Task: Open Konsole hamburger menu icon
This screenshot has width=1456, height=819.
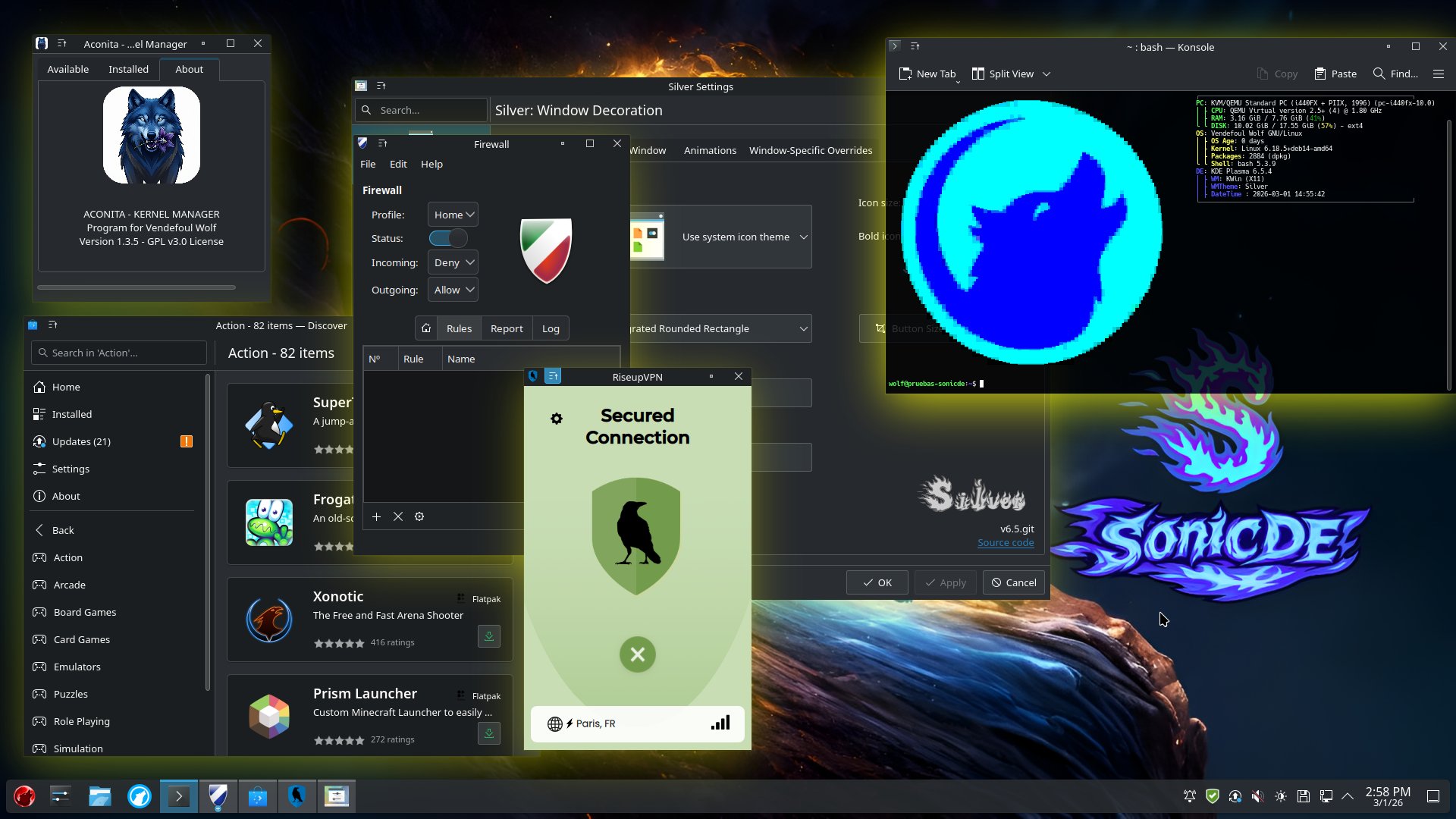Action: click(x=1439, y=74)
